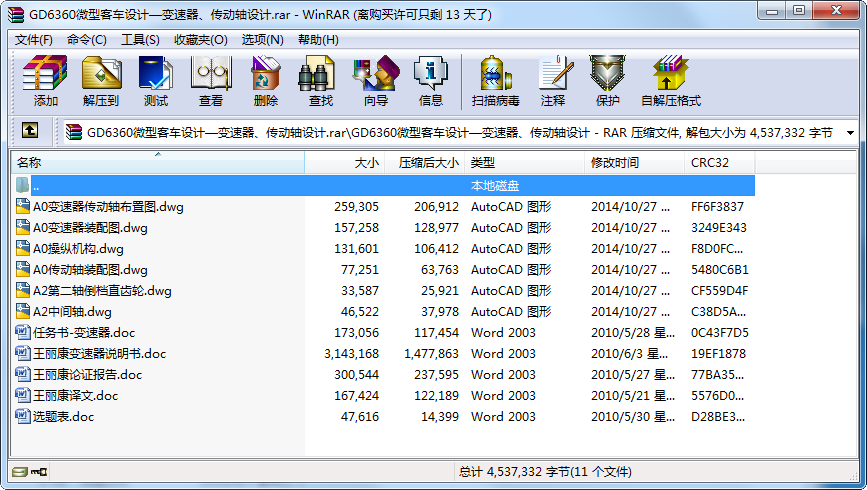
Task: Open the 向导 (Wizard) tool
Action: pos(375,81)
